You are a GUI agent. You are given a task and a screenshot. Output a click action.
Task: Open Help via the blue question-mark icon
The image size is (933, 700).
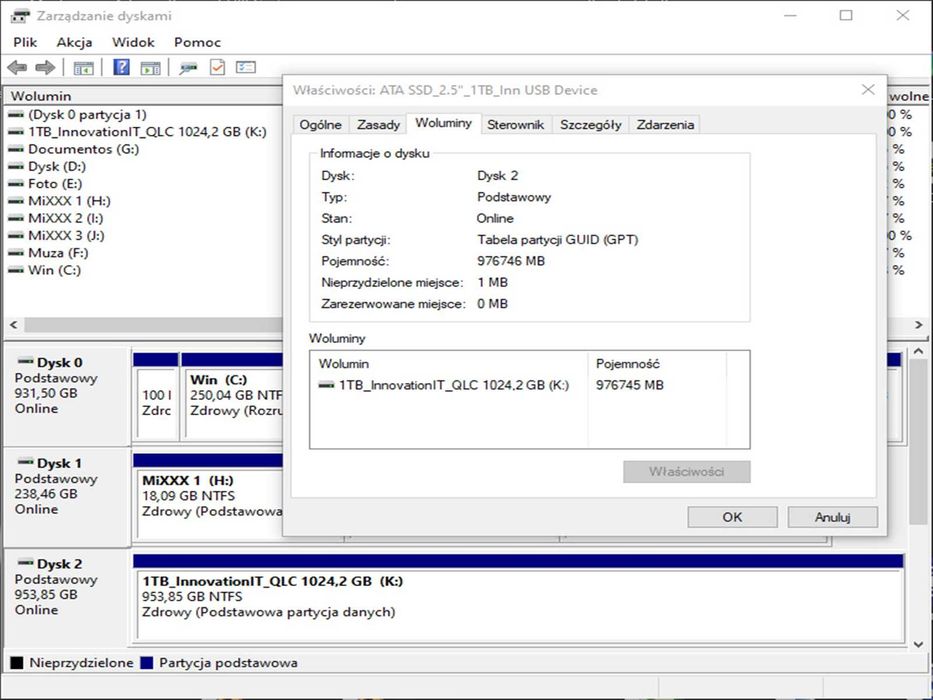[121, 67]
